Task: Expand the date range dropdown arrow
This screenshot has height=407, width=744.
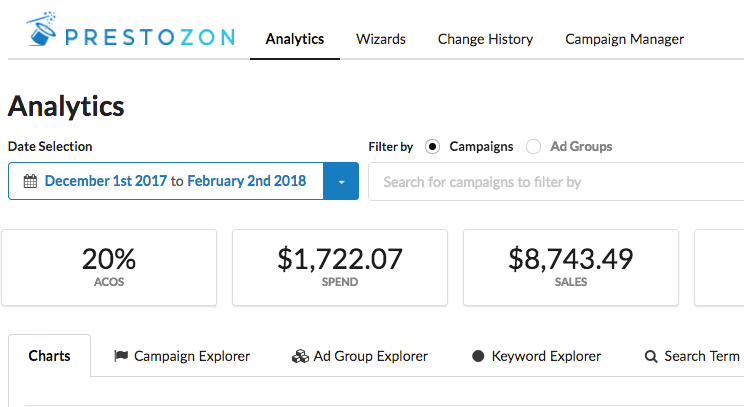Action: click(x=341, y=182)
